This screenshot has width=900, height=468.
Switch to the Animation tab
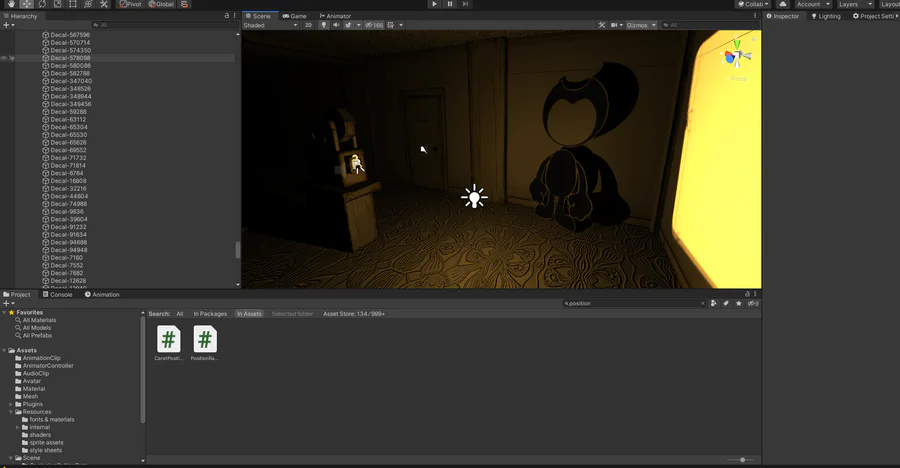pos(102,295)
